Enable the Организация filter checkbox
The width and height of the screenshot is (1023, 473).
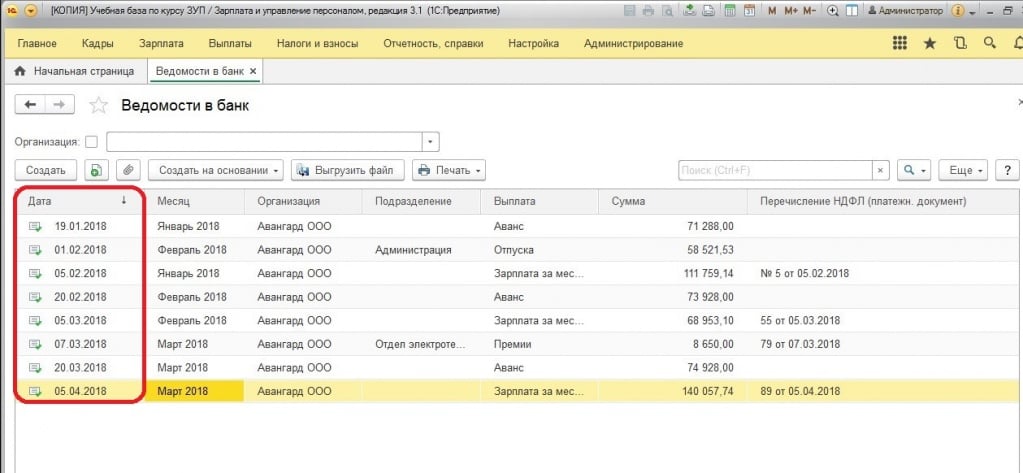click(92, 142)
